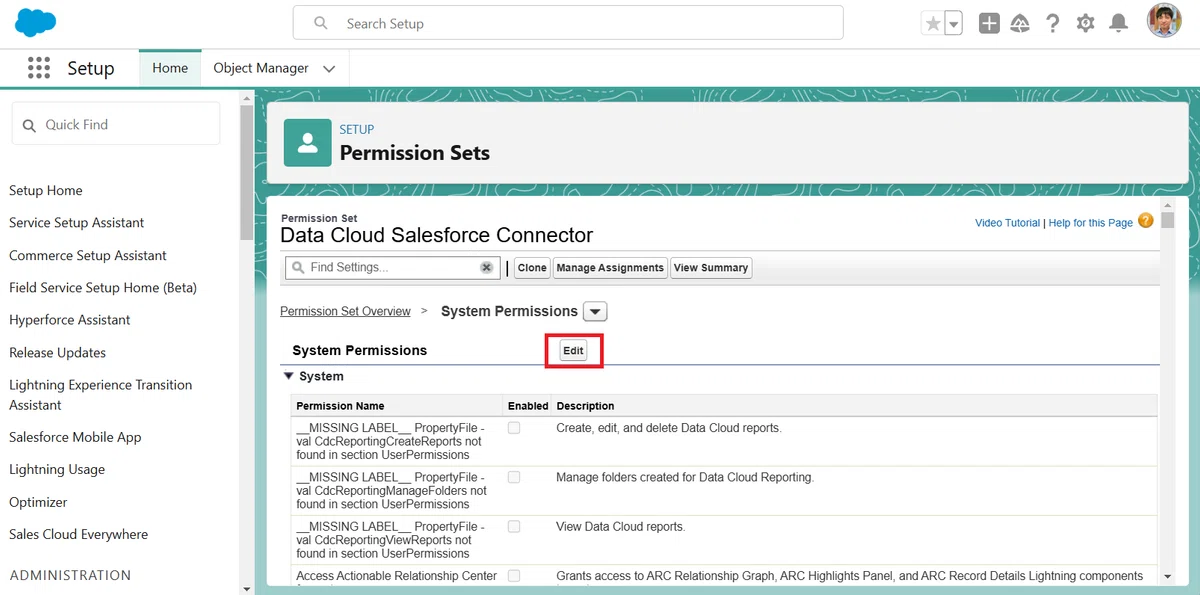This screenshot has height=595, width=1200.
Task: Open Lightning Usage in sidebar
Action: point(57,469)
